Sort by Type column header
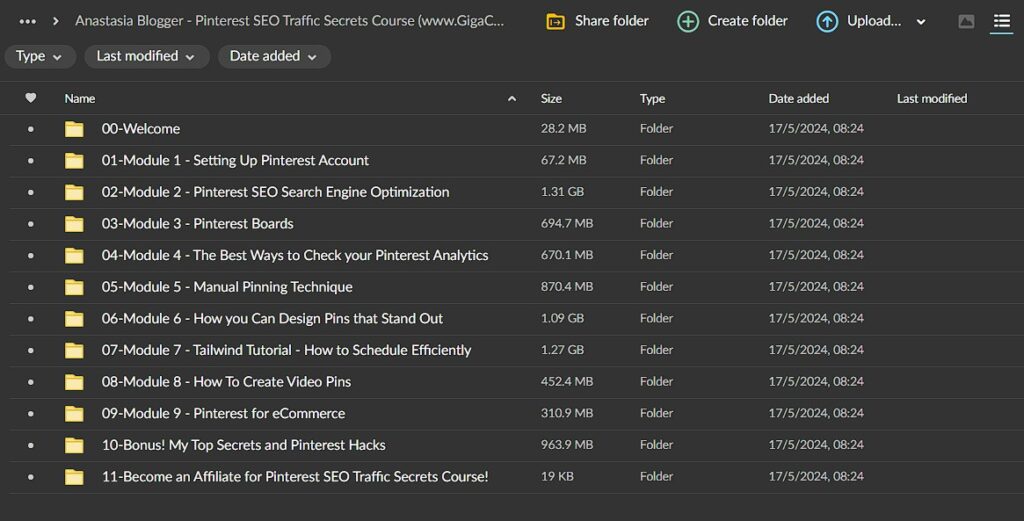This screenshot has height=521, width=1024. [652, 99]
